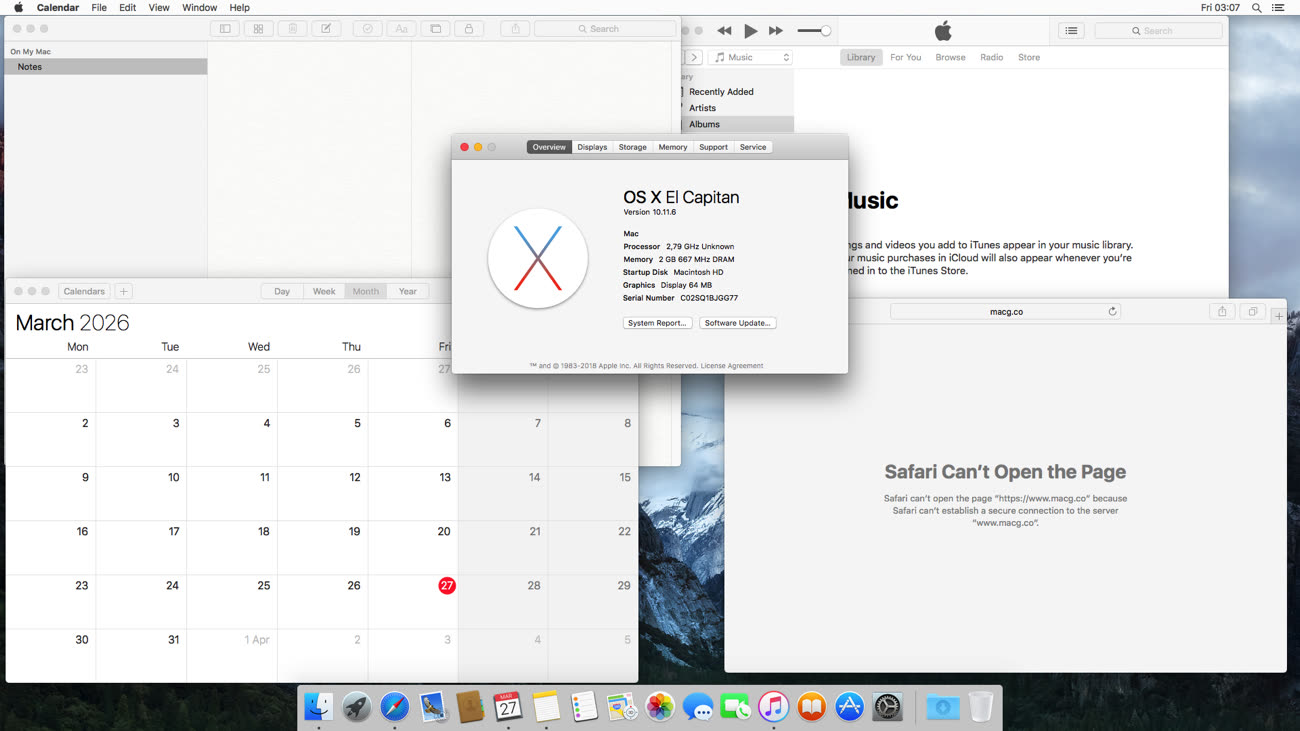Click the Software Update button
Image resolution: width=1300 pixels, height=731 pixels.
pos(738,323)
